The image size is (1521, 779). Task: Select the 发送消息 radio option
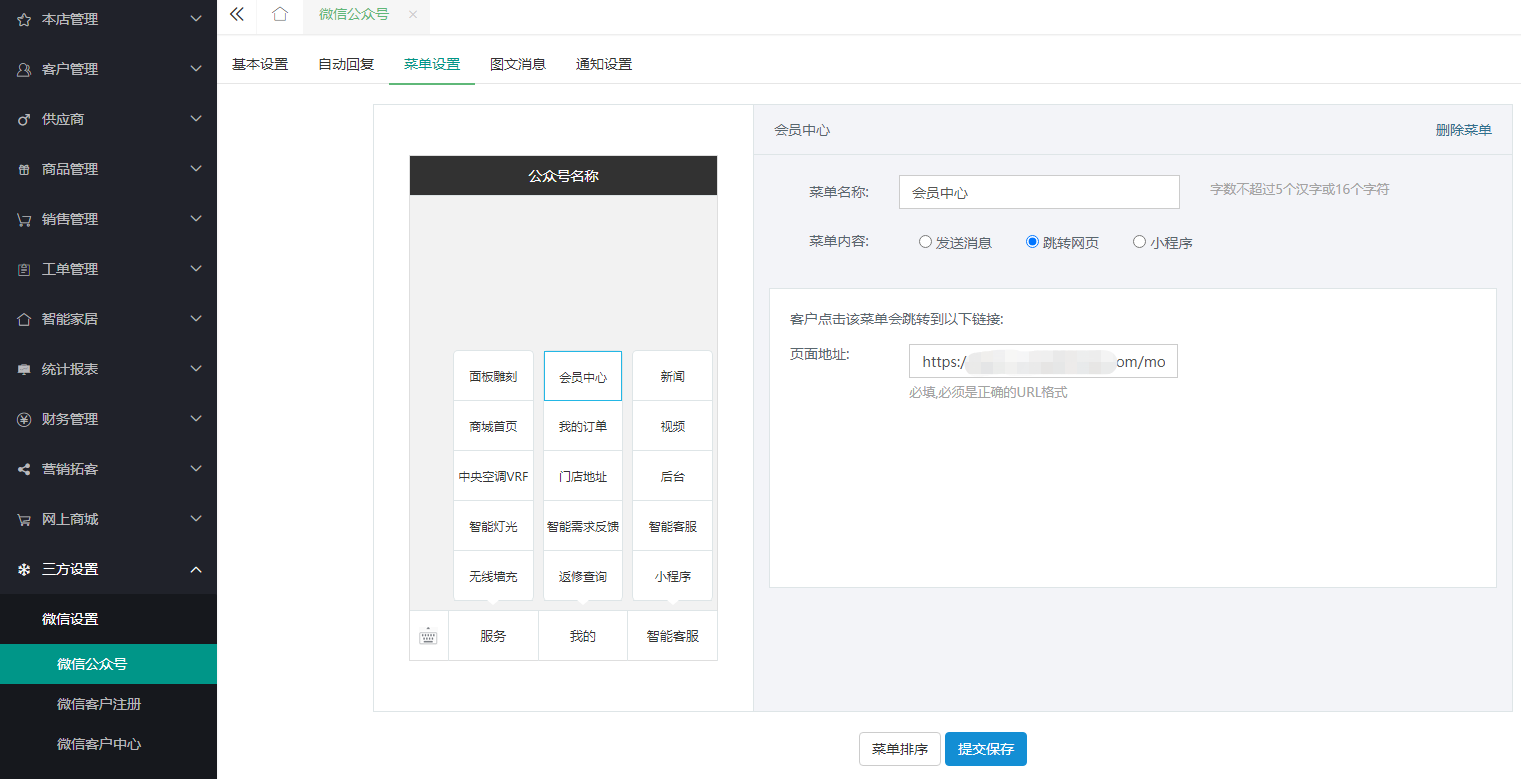tap(925, 242)
